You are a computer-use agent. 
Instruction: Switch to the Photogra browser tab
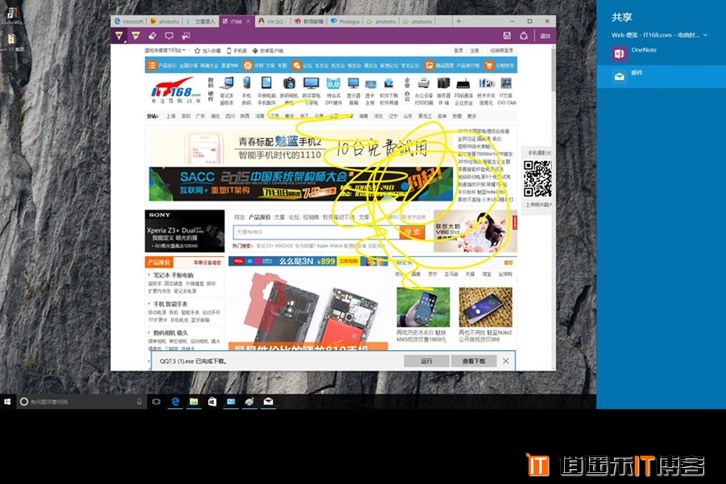[x=345, y=21]
